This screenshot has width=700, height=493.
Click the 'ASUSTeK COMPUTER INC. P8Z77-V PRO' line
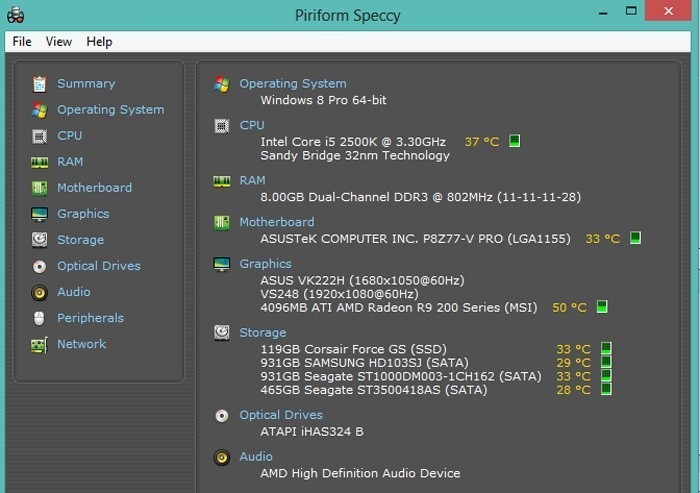415,239
